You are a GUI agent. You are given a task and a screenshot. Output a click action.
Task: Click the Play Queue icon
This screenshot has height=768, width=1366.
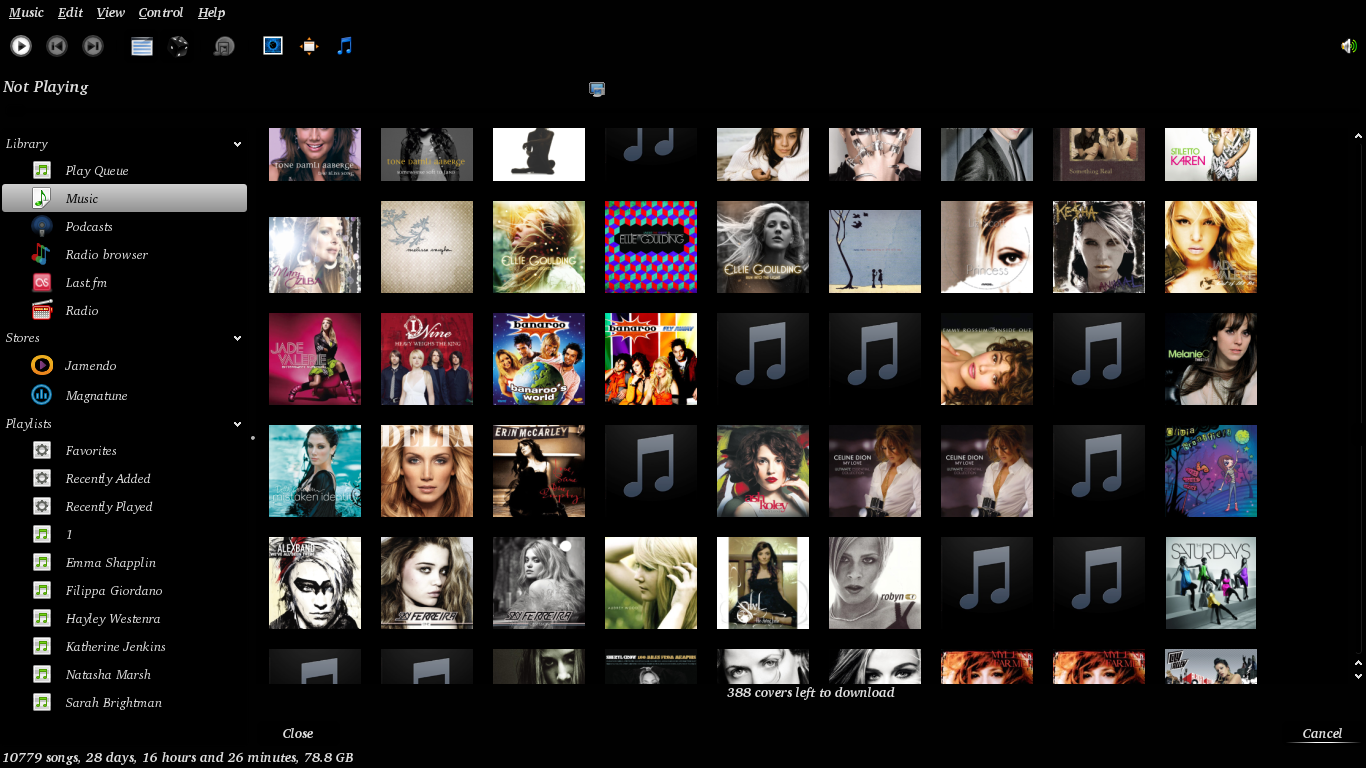click(x=42, y=171)
